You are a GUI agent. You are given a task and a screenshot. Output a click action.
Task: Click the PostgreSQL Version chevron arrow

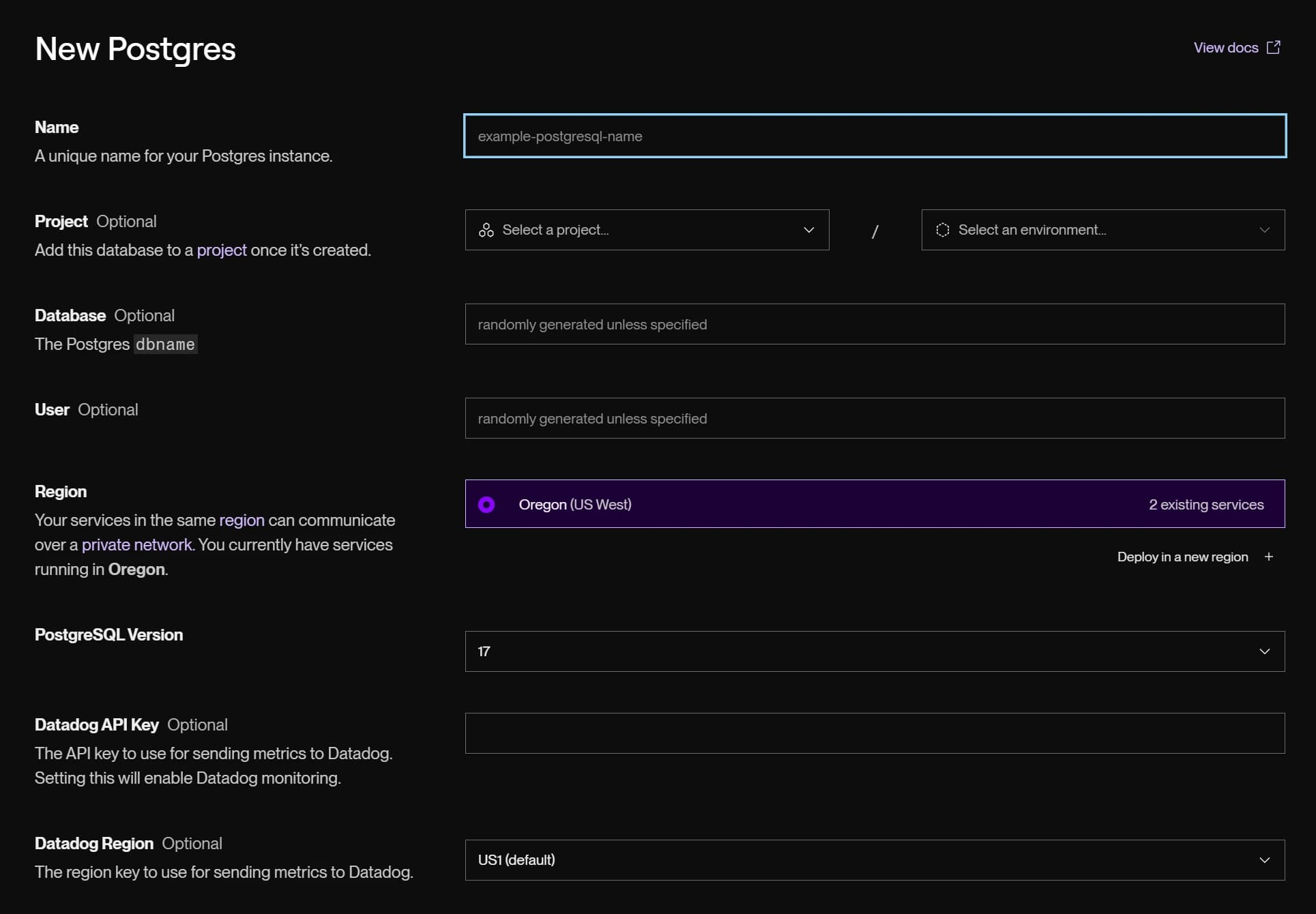[x=1264, y=651]
